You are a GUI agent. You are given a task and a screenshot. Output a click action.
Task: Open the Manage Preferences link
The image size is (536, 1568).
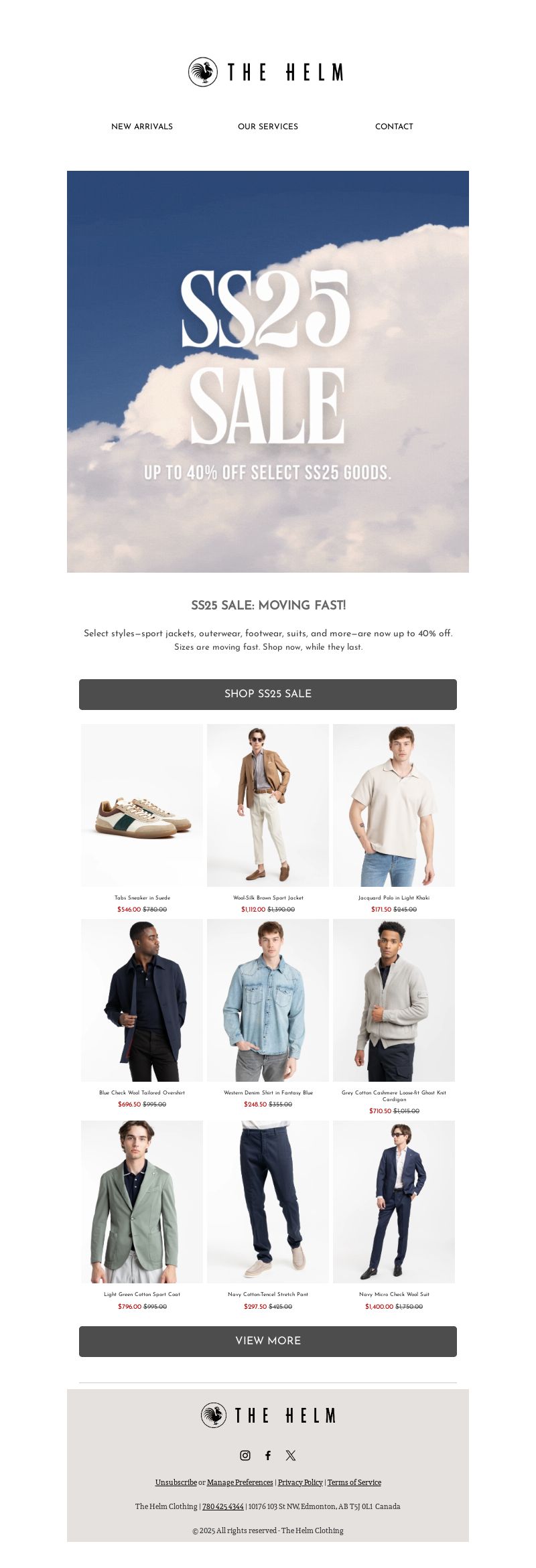click(x=240, y=1482)
